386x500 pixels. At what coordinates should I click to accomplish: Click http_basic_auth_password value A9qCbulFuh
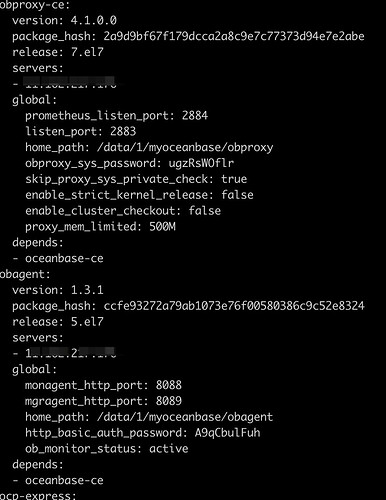pos(227,433)
